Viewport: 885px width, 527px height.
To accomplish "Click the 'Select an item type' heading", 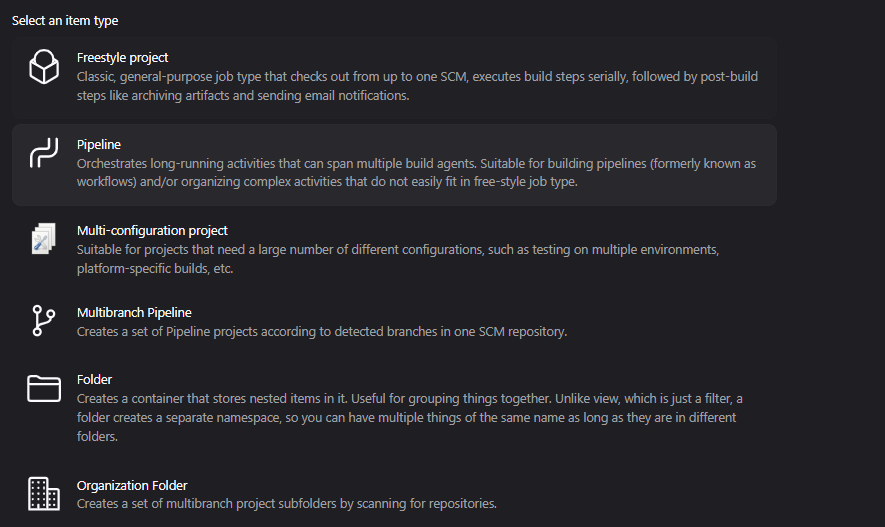I will (65, 21).
